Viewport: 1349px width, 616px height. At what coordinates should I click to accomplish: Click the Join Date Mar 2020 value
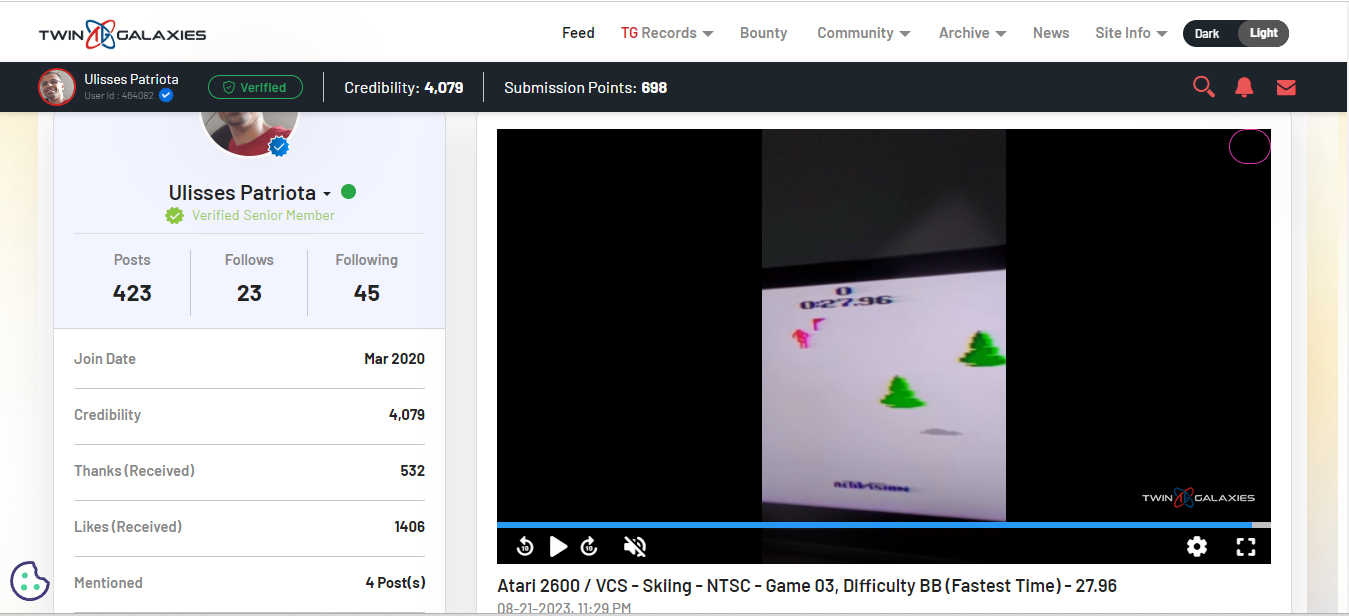pos(394,359)
